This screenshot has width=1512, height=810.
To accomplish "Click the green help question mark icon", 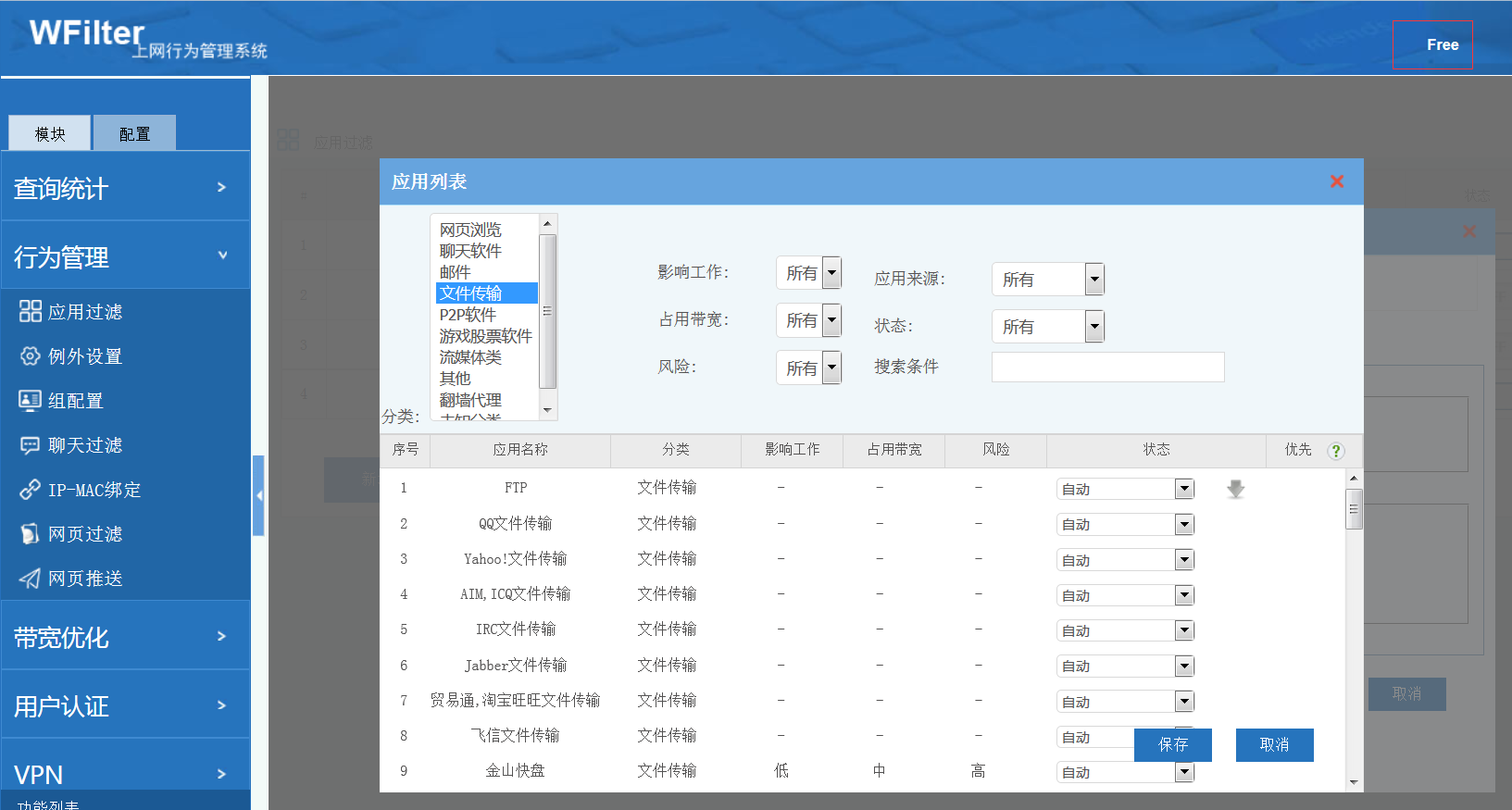I will click(x=1335, y=451).
